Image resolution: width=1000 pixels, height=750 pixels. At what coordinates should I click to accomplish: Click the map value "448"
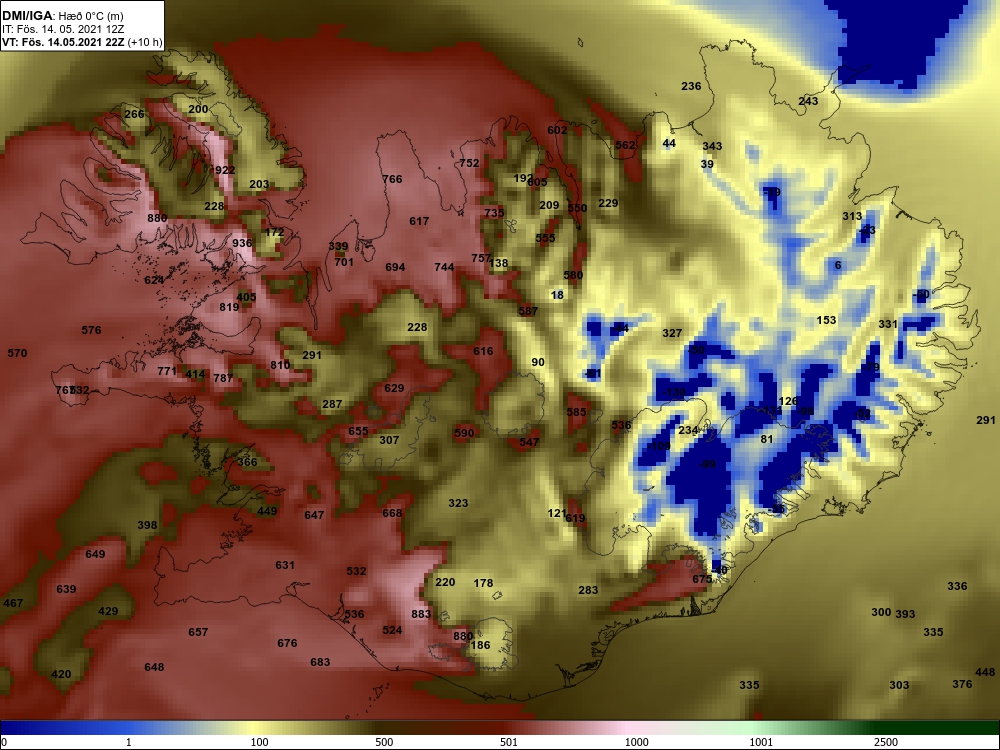(985, 673)
